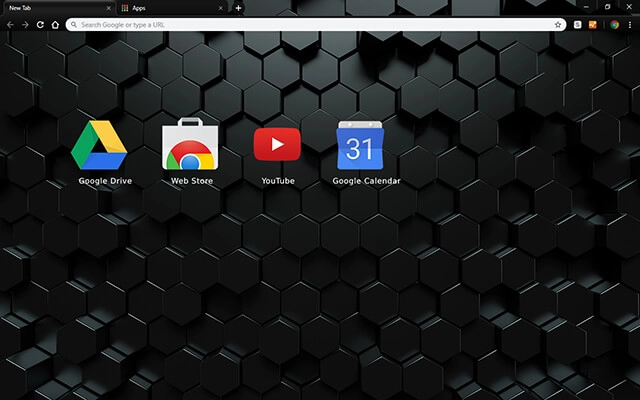Close the New Tab tab
The image size is (640, 400).
tap(108, 8)
